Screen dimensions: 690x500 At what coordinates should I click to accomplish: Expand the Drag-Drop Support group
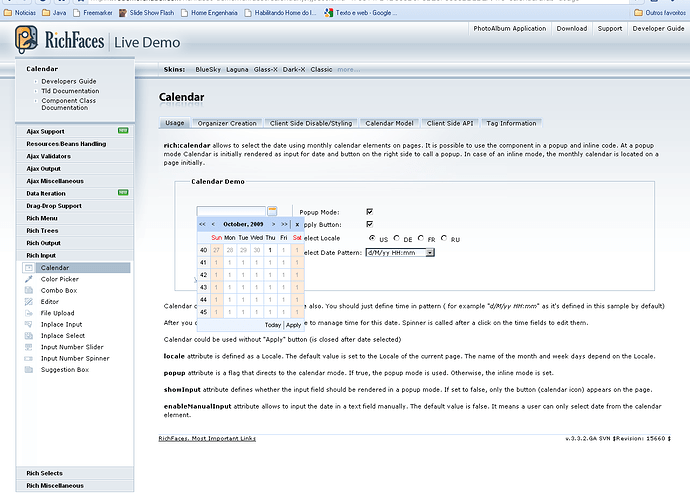75,206
